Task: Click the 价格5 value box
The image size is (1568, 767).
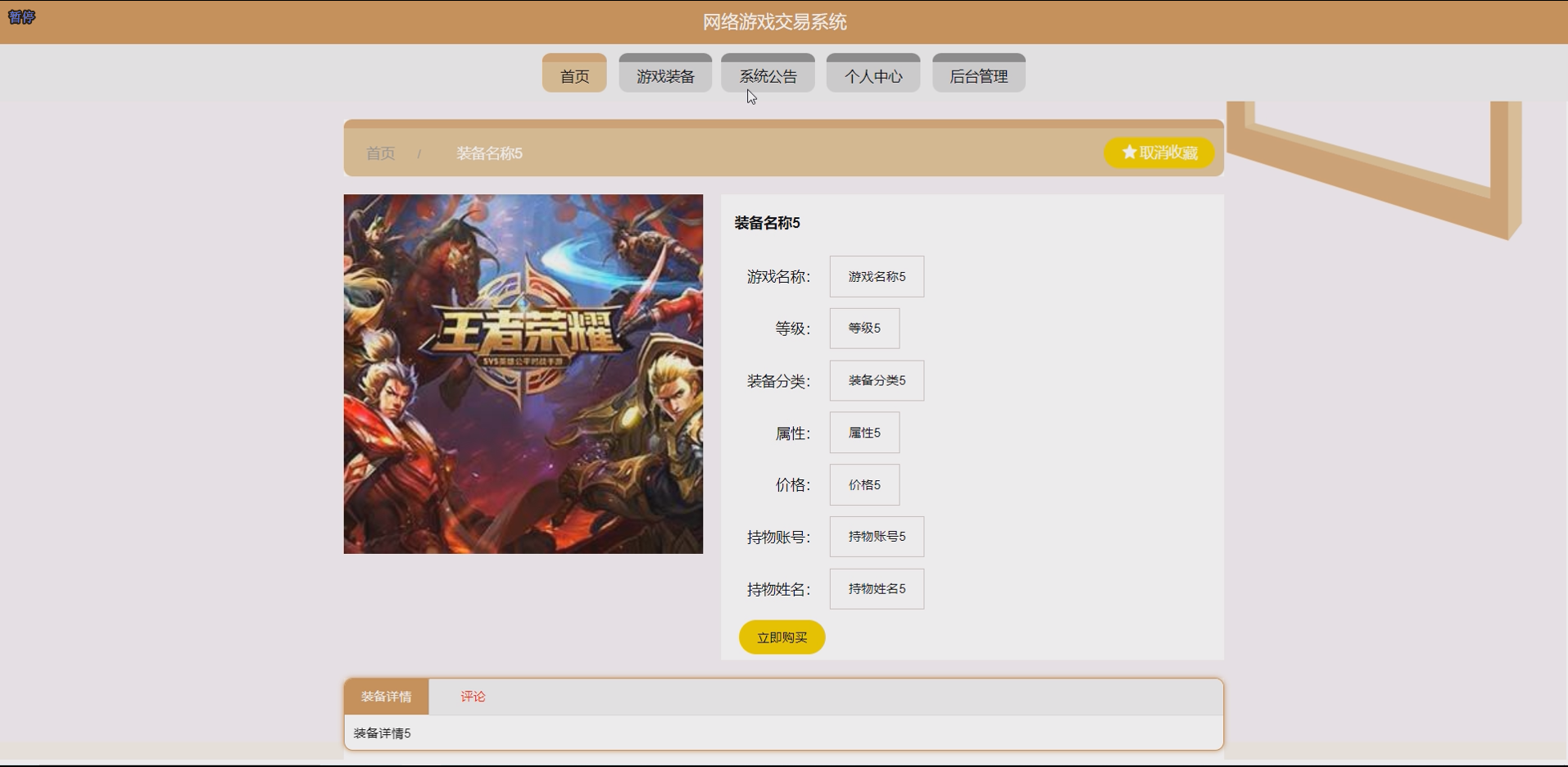Action: click(864, 485)
